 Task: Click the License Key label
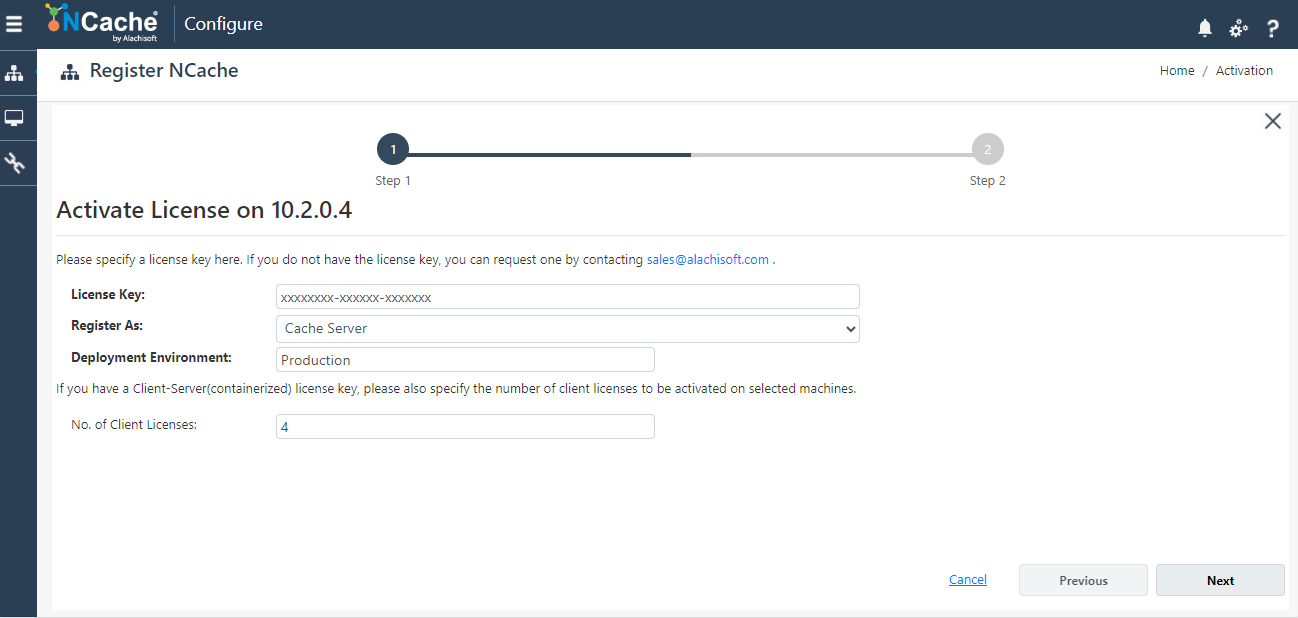pos(108,294)
